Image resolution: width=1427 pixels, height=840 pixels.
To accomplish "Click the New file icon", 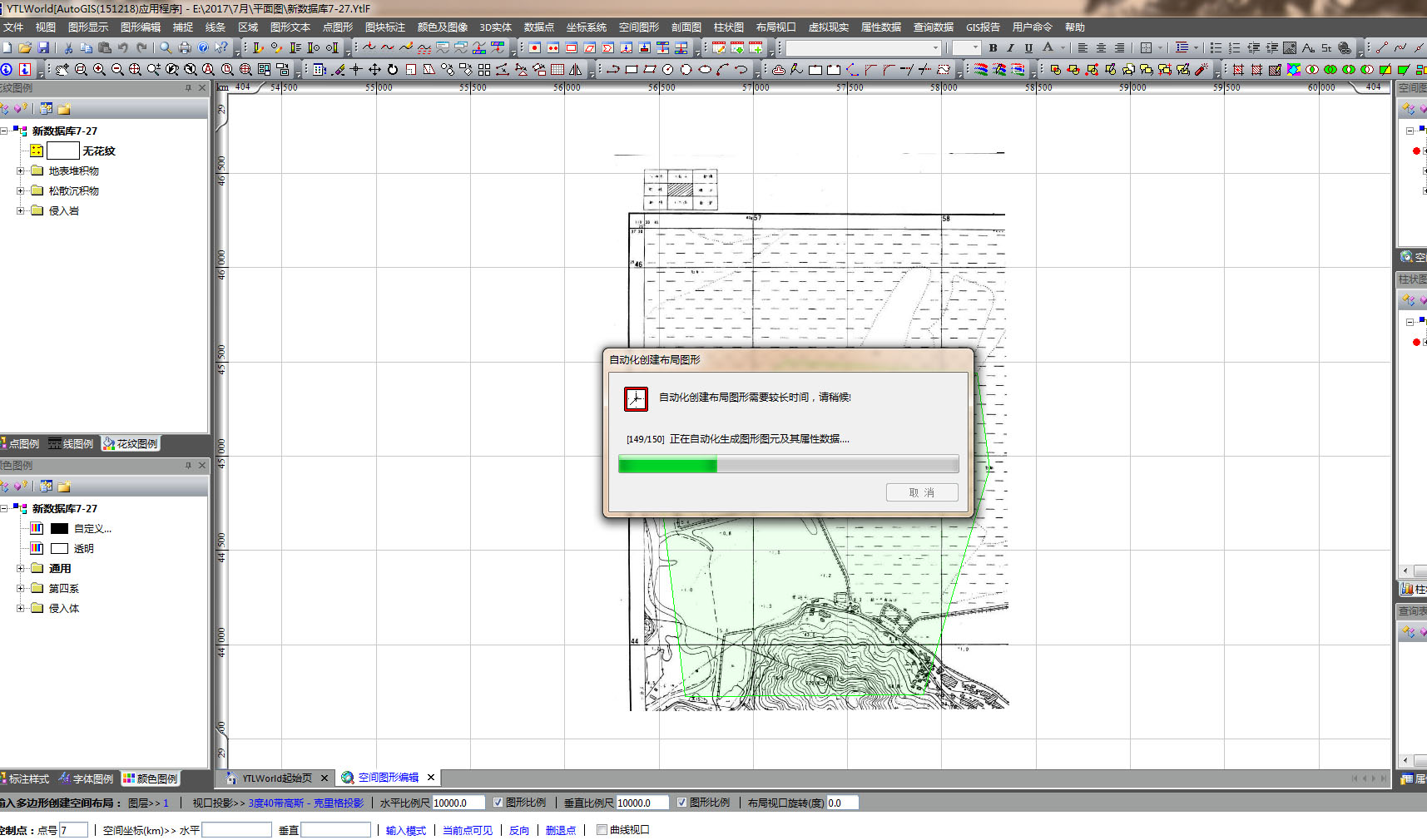I will (x=7, y=48).
